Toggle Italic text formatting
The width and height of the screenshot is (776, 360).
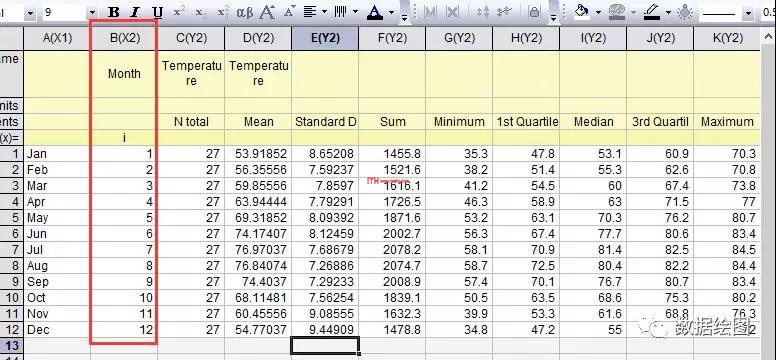tap(135, 12)
